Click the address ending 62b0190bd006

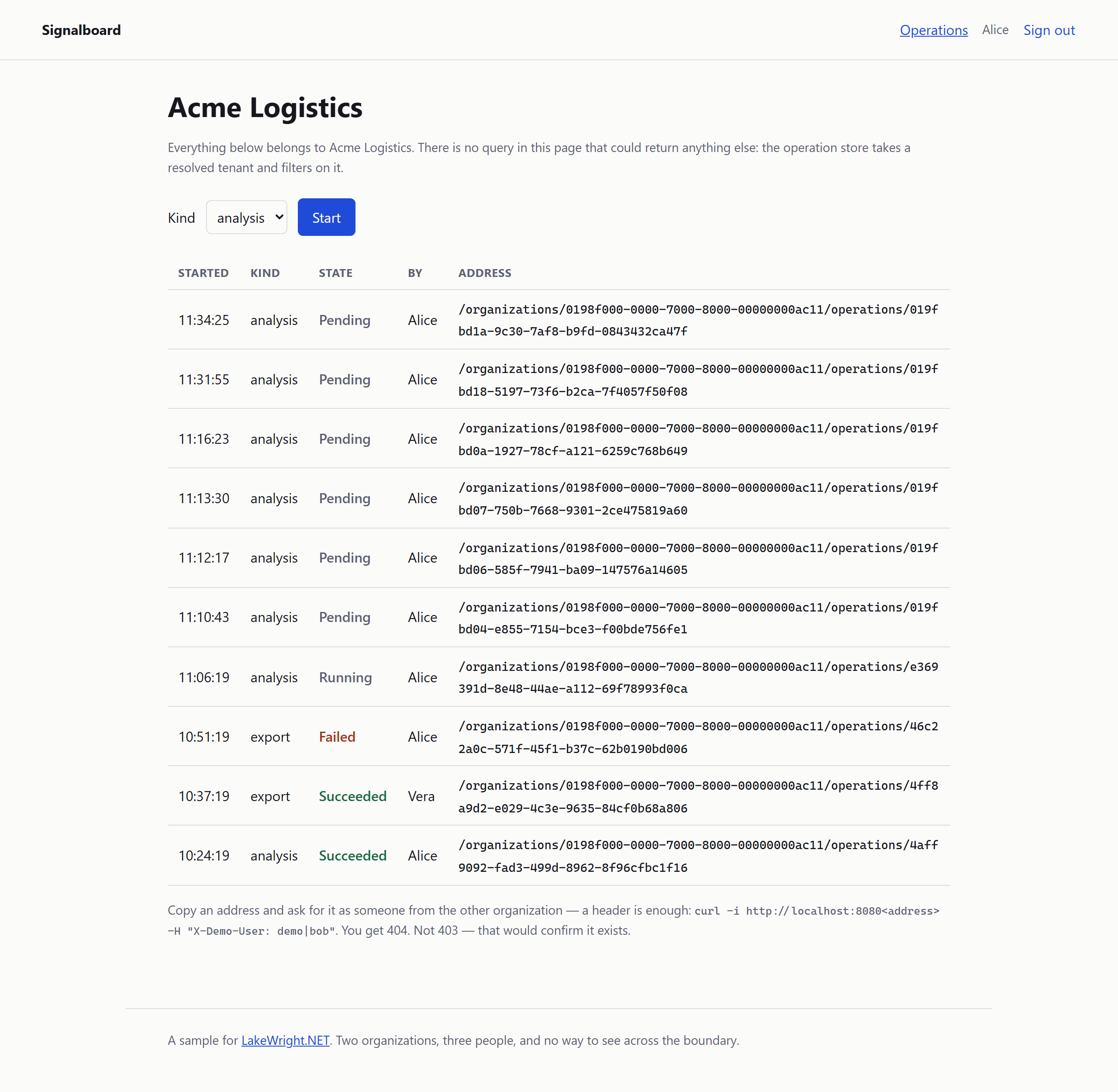tap(698, 737)
